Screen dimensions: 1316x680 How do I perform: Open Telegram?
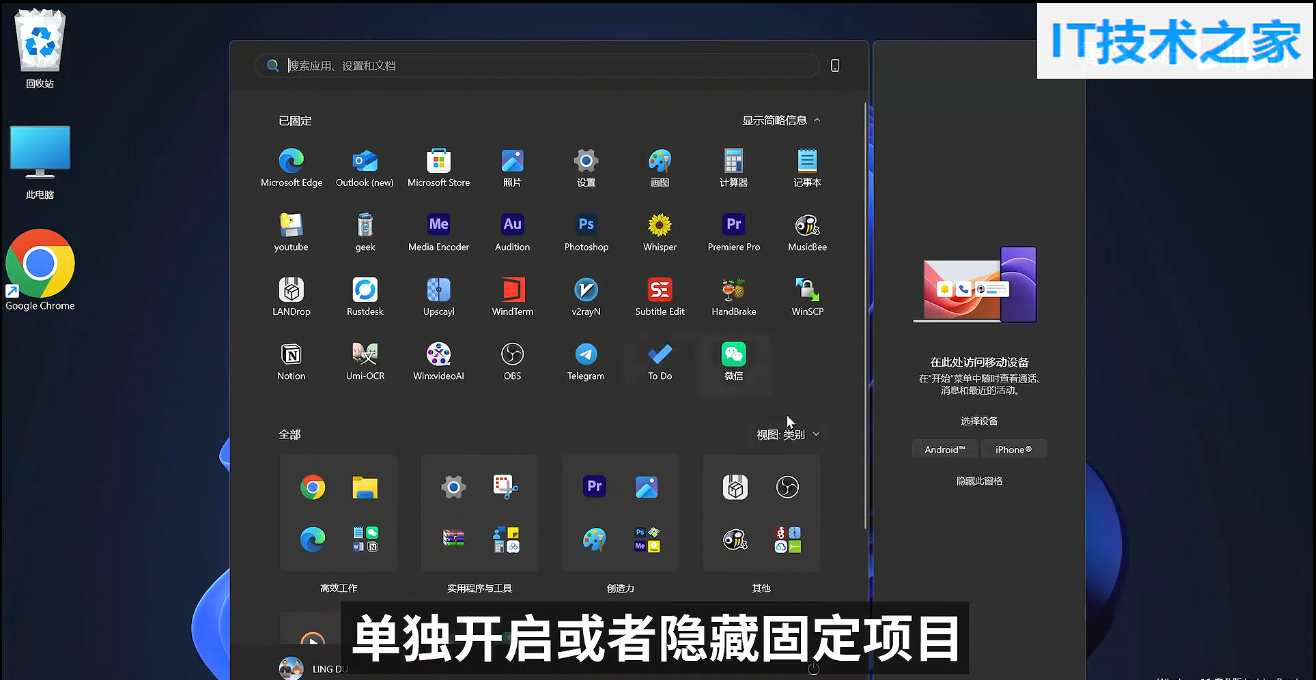[586, 361]
